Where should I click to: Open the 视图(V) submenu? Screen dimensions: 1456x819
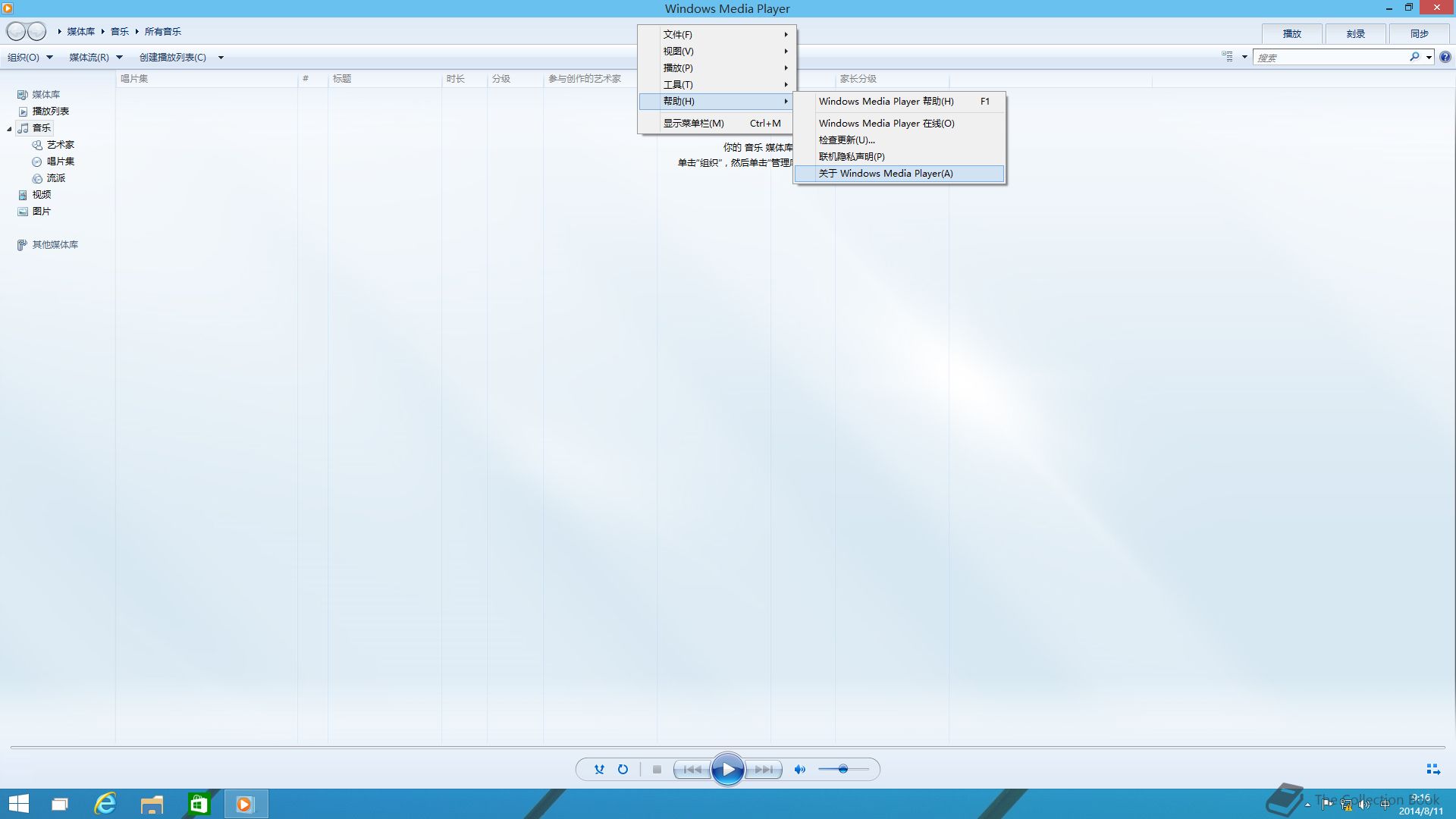click(x=717, y=51)
